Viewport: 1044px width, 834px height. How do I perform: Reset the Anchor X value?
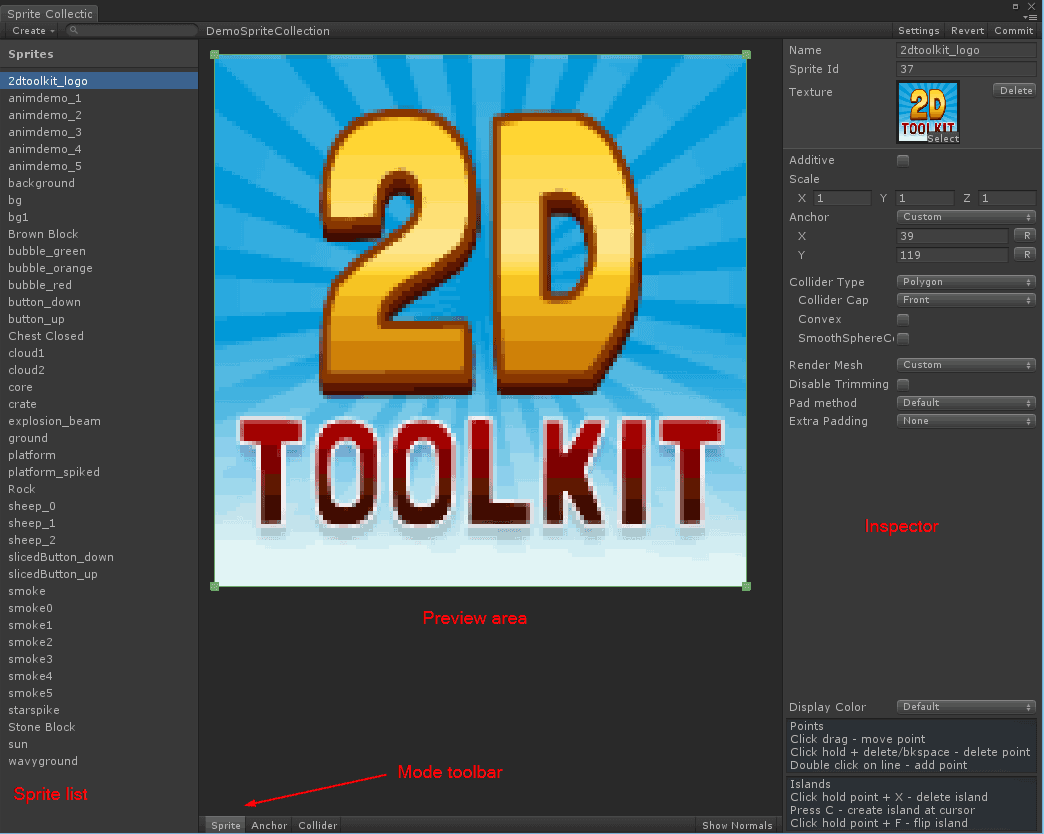[x=1026, y=236]
